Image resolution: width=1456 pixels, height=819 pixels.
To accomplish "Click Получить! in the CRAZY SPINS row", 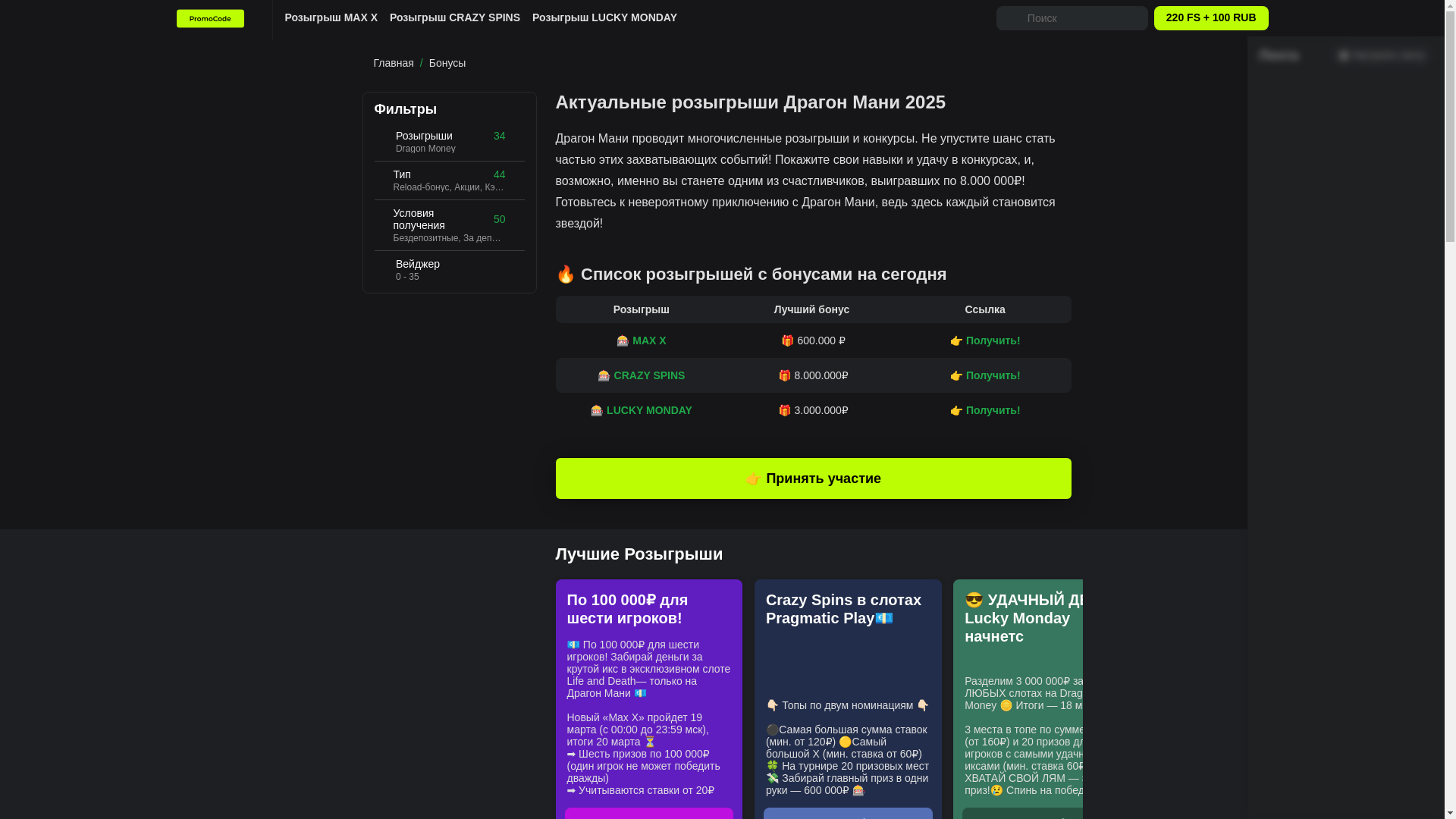I will (993, 375).
